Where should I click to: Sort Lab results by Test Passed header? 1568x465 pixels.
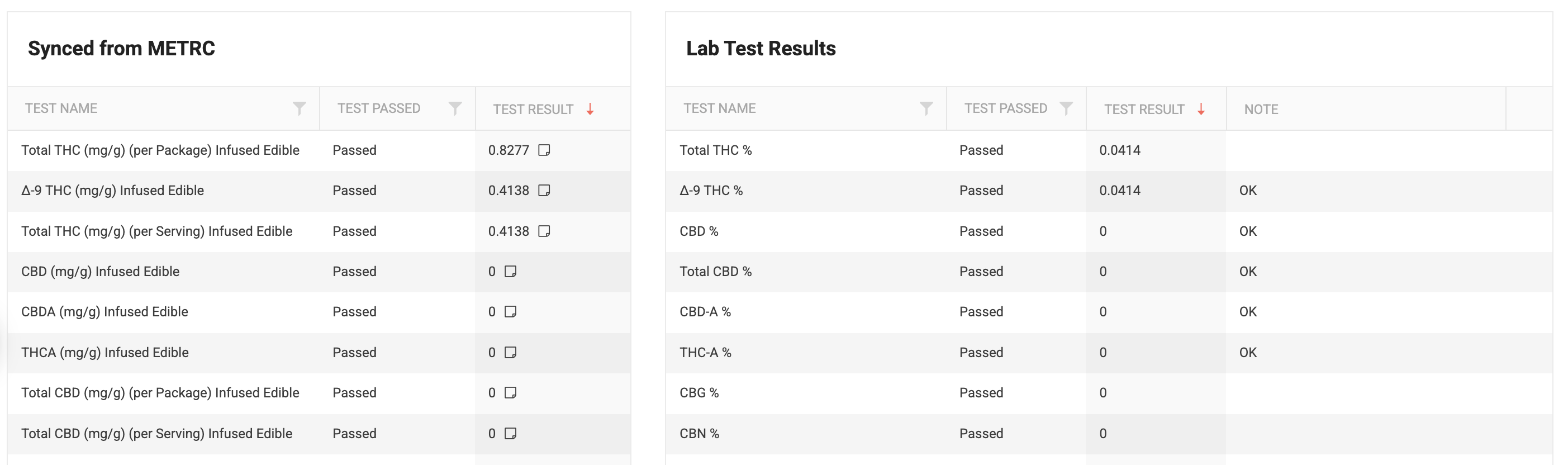(x=1006, y=108)
